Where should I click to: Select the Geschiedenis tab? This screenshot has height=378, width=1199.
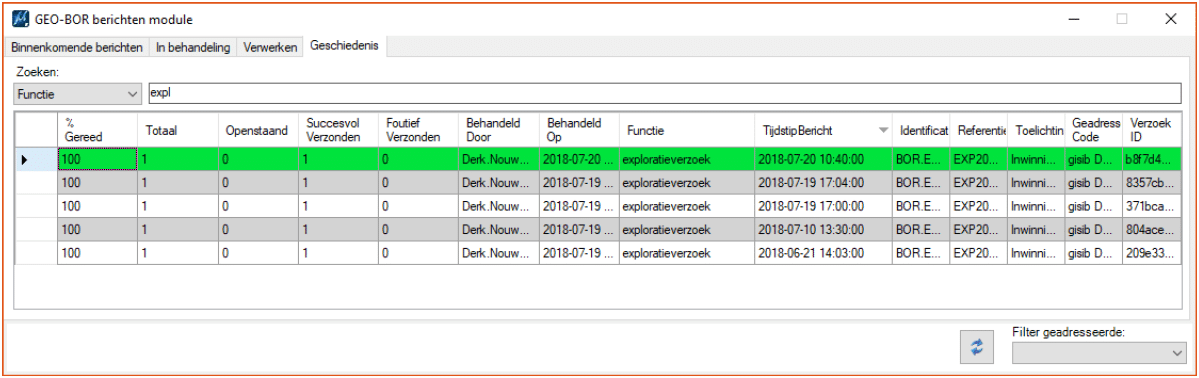344,46
